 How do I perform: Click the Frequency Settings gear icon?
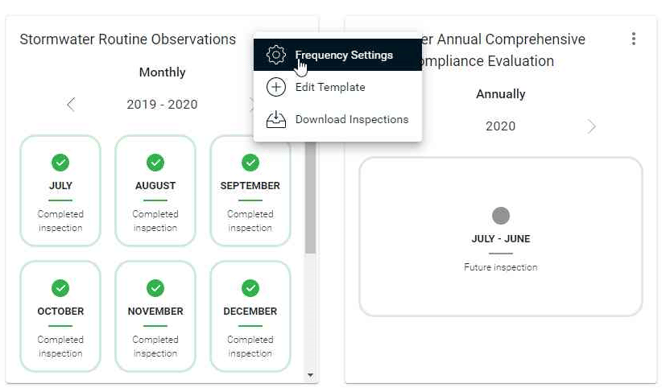(276, 55)
